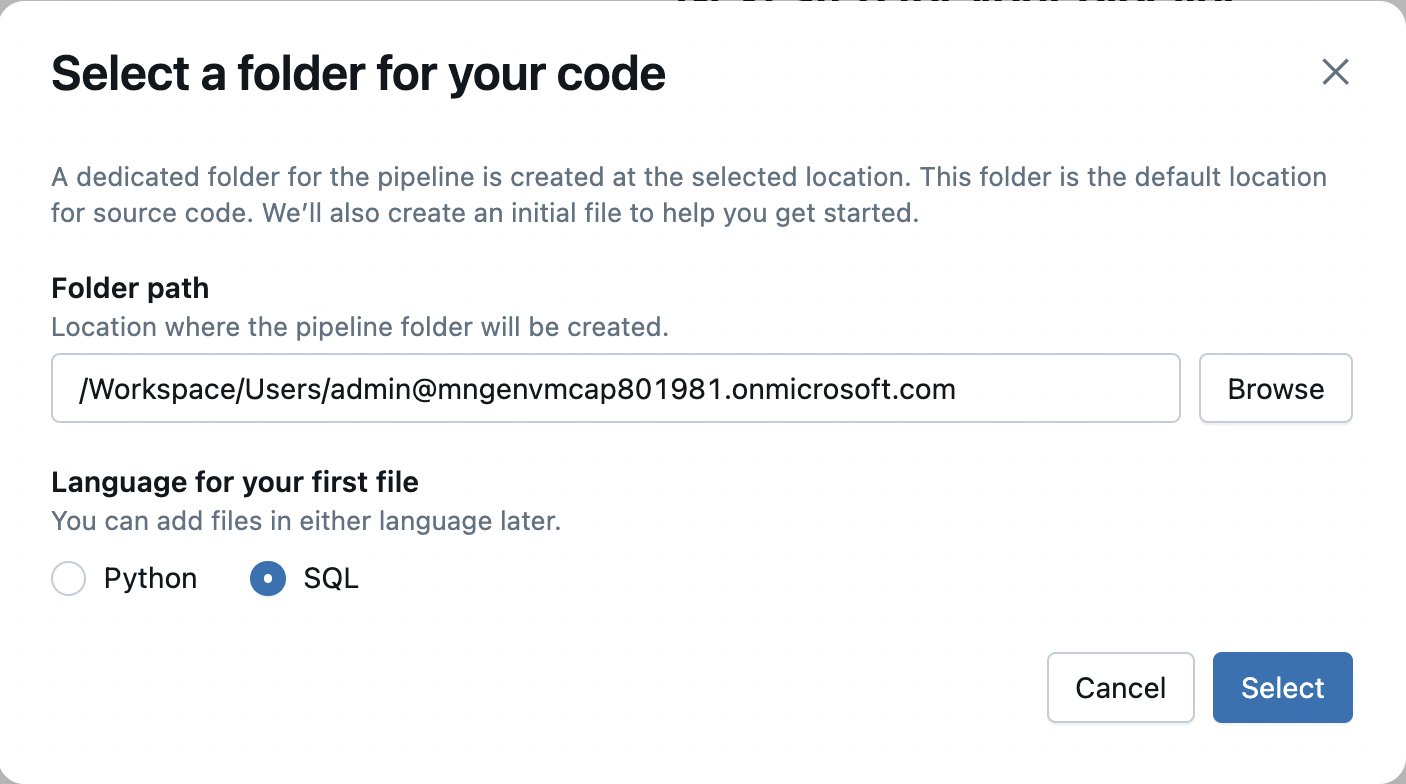Switch language selection to Python
This screenshot has width=1406, height=784.
pyautogui.click(x=68, y=578)
